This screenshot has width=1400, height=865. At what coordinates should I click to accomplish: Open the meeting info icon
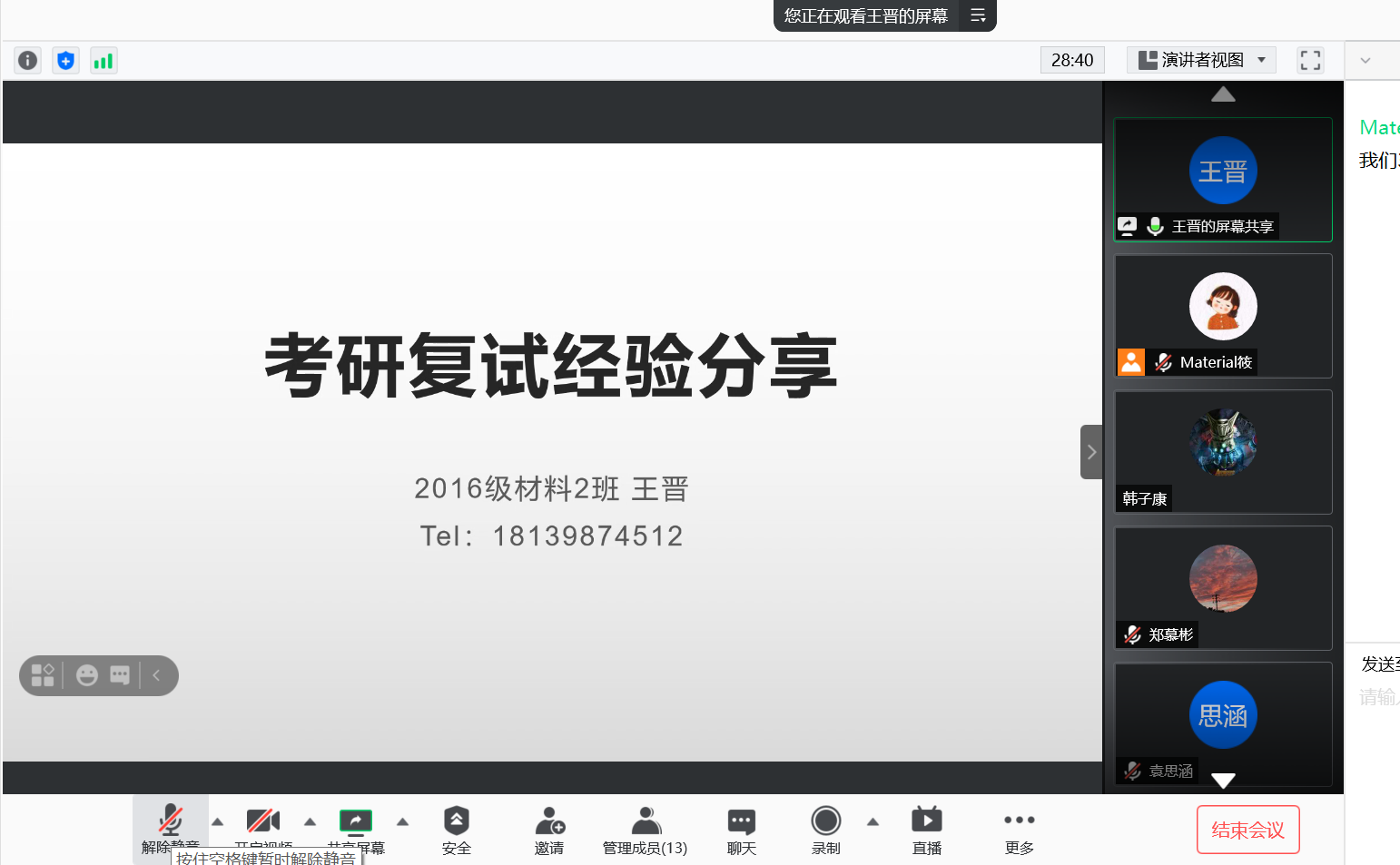(28, 61)
